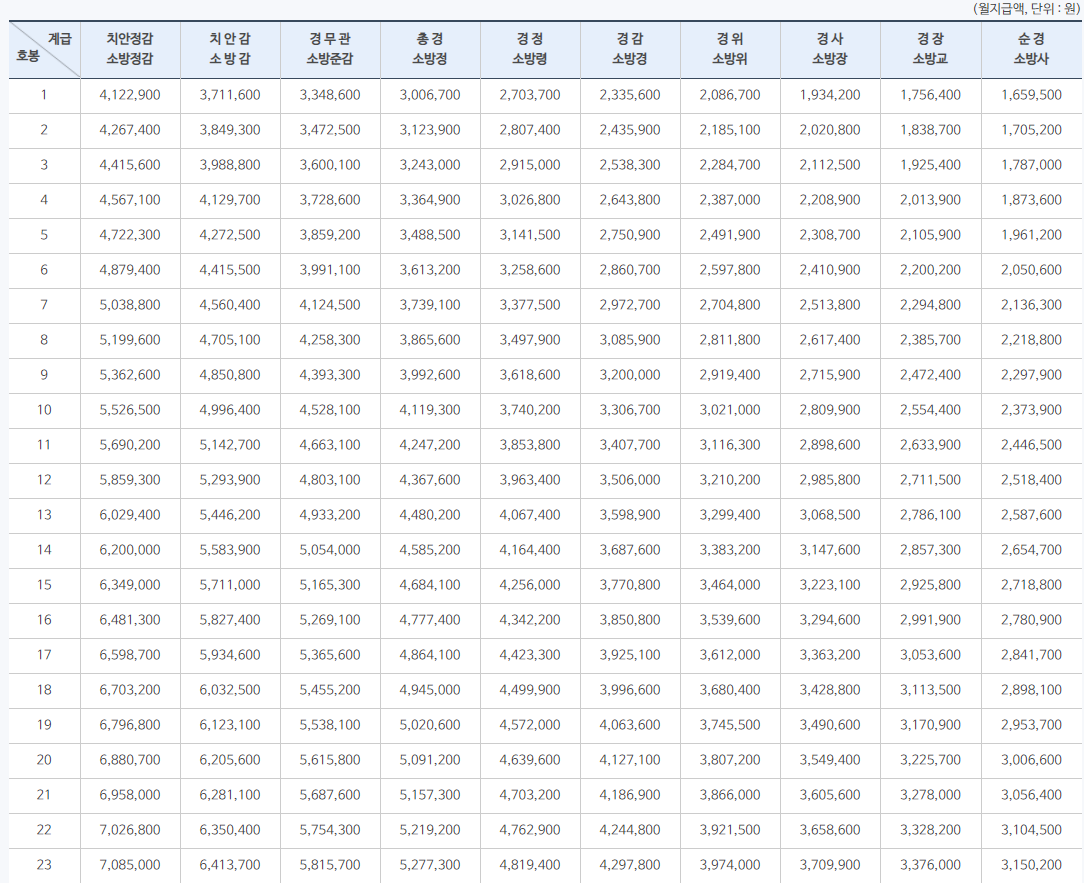
Task: Select the 치안정감 소방정감 column header
Action: 130,49
